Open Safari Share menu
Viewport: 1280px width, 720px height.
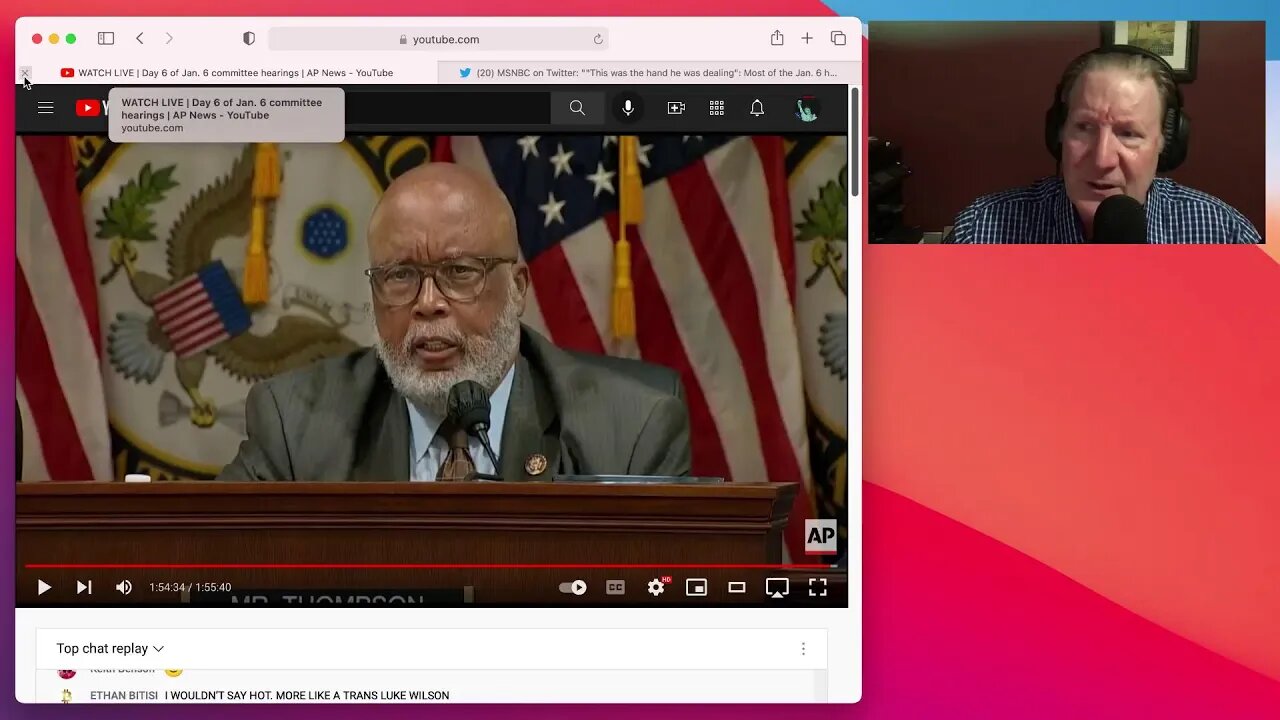pos(777,38)
